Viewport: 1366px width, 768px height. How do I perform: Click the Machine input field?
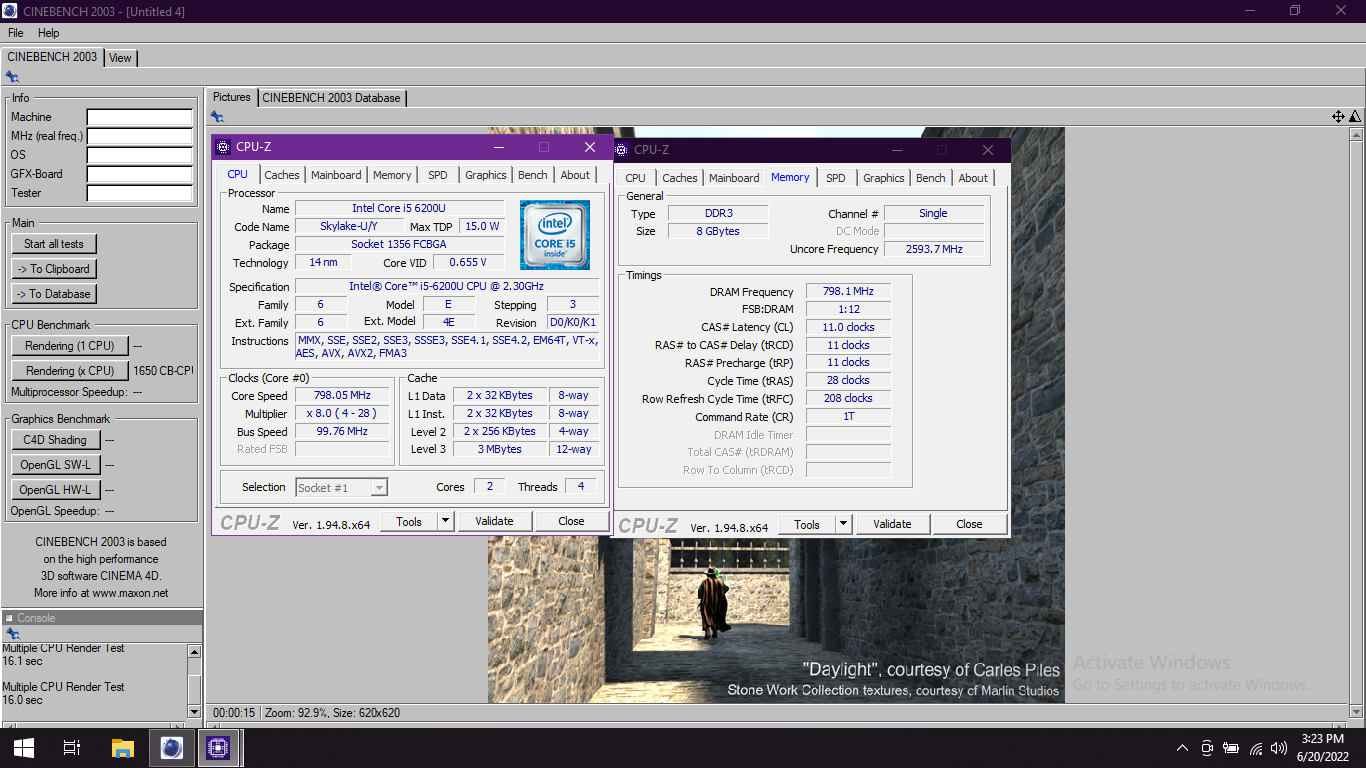coord(139,118)
